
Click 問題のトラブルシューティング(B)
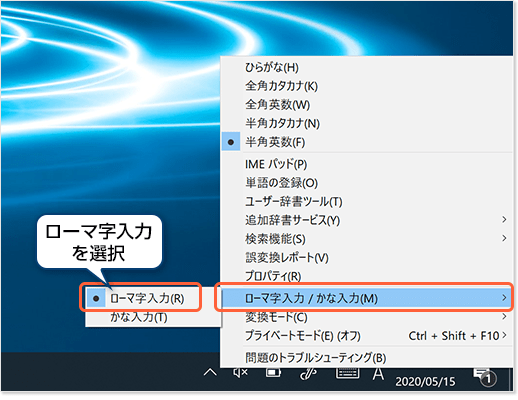click(367, 358)
